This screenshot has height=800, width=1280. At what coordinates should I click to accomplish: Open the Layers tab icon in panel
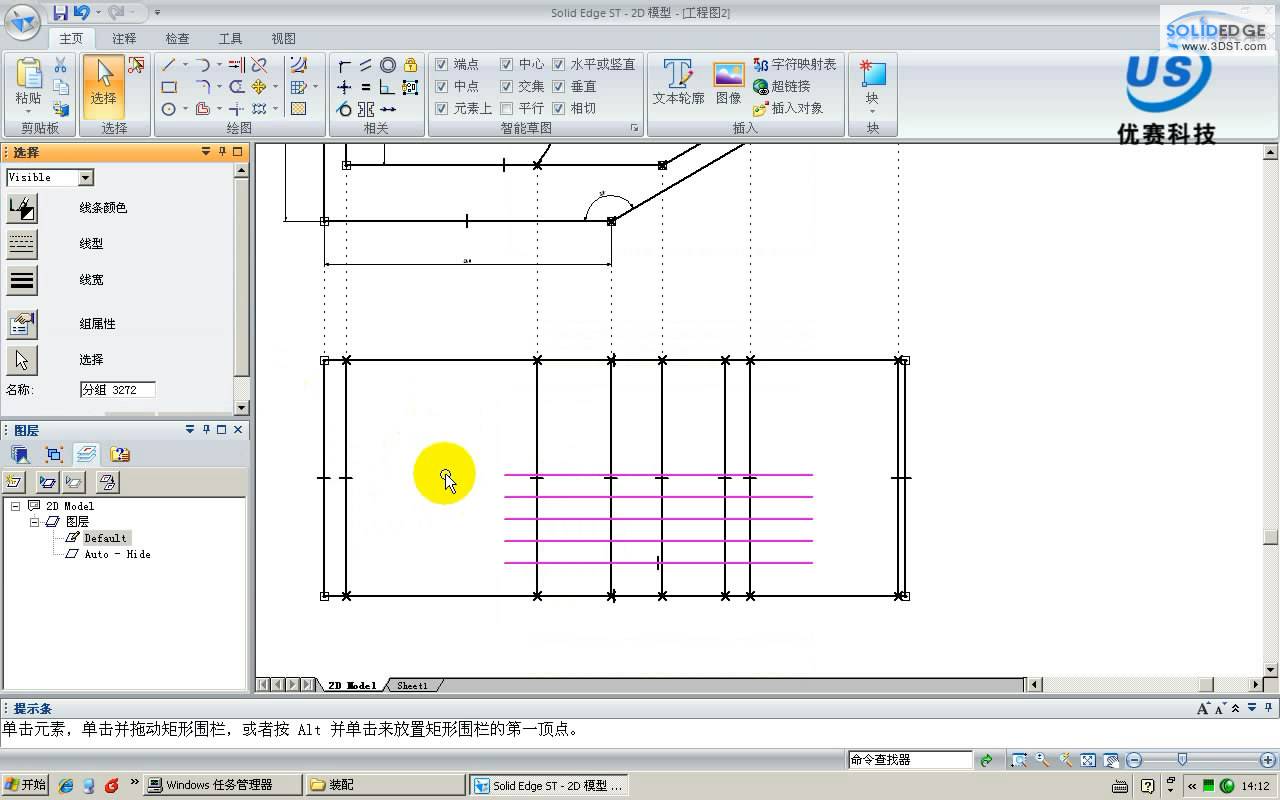87,455
